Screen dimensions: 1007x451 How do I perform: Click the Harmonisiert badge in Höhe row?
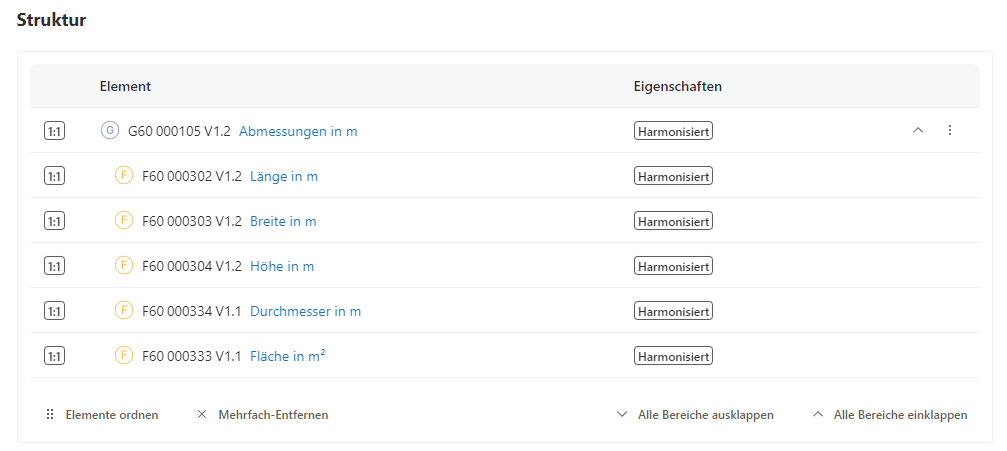coord(673,266)
